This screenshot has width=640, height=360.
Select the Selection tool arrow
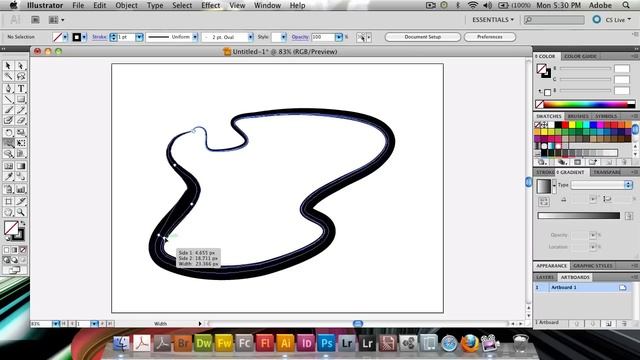8,66
